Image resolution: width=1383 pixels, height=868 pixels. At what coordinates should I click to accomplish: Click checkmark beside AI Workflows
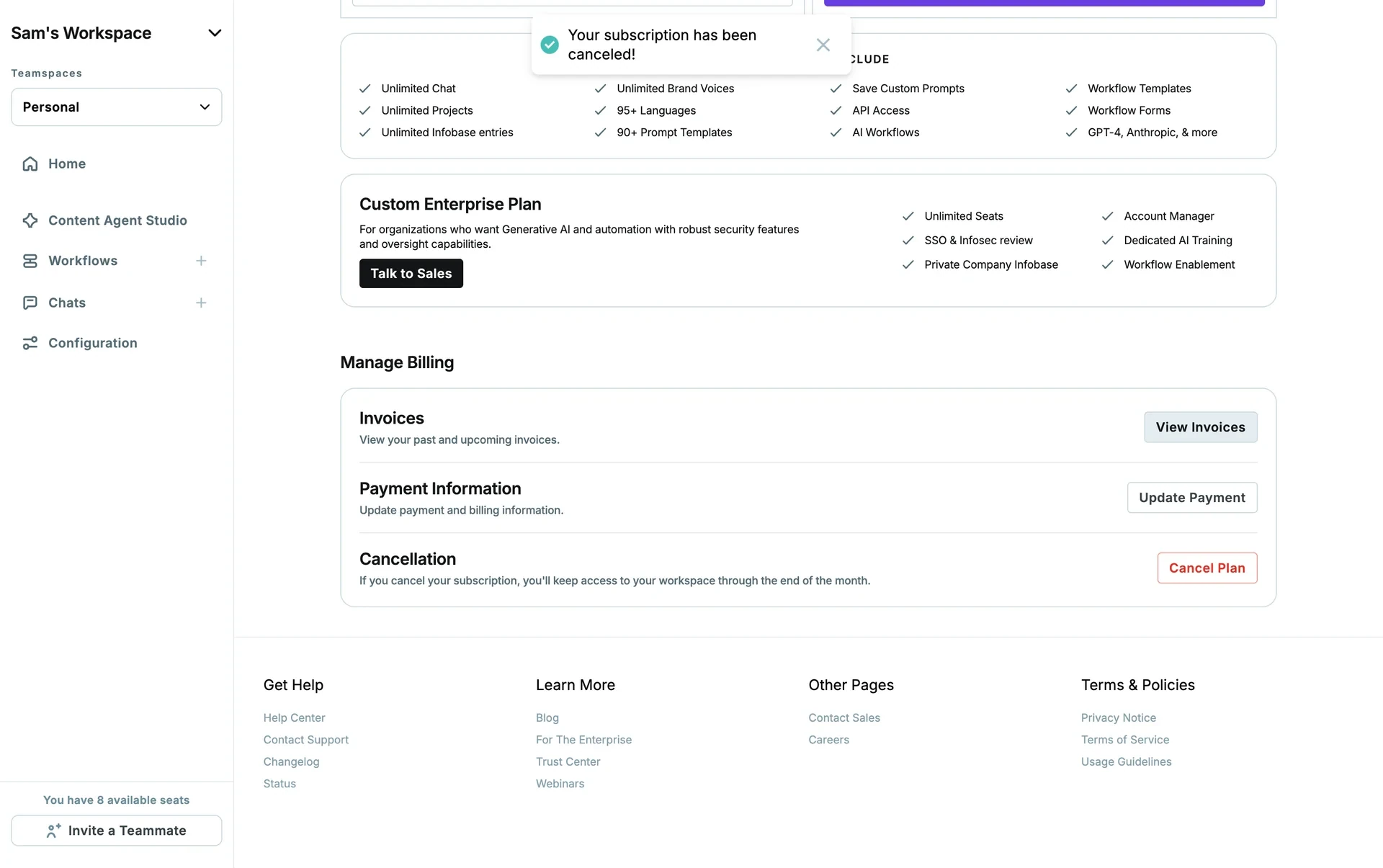pyautogui.click(x=836, y=133)
